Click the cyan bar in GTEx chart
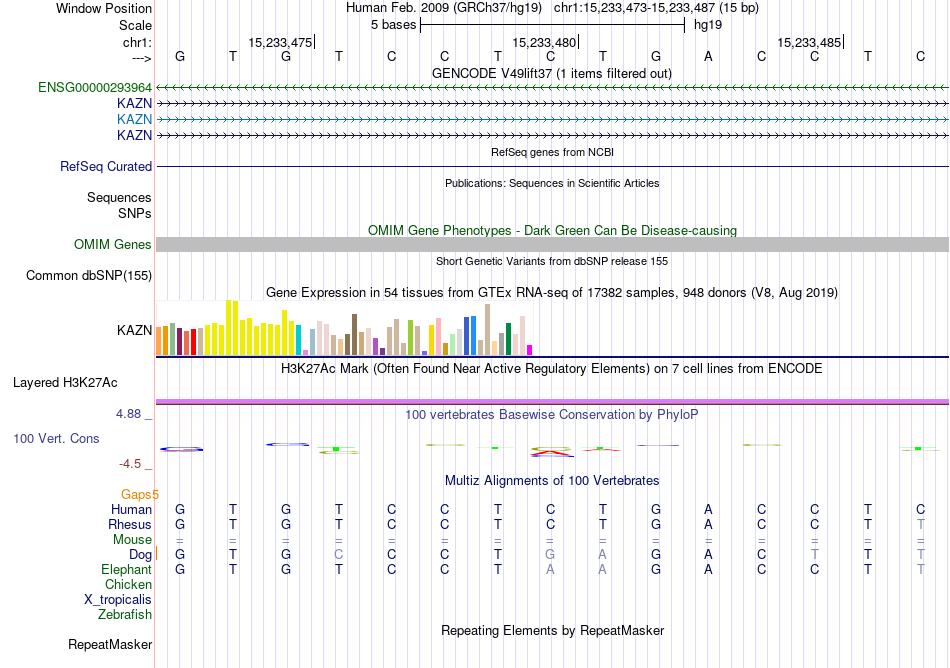The image size is (950, 668). [299, 340]
